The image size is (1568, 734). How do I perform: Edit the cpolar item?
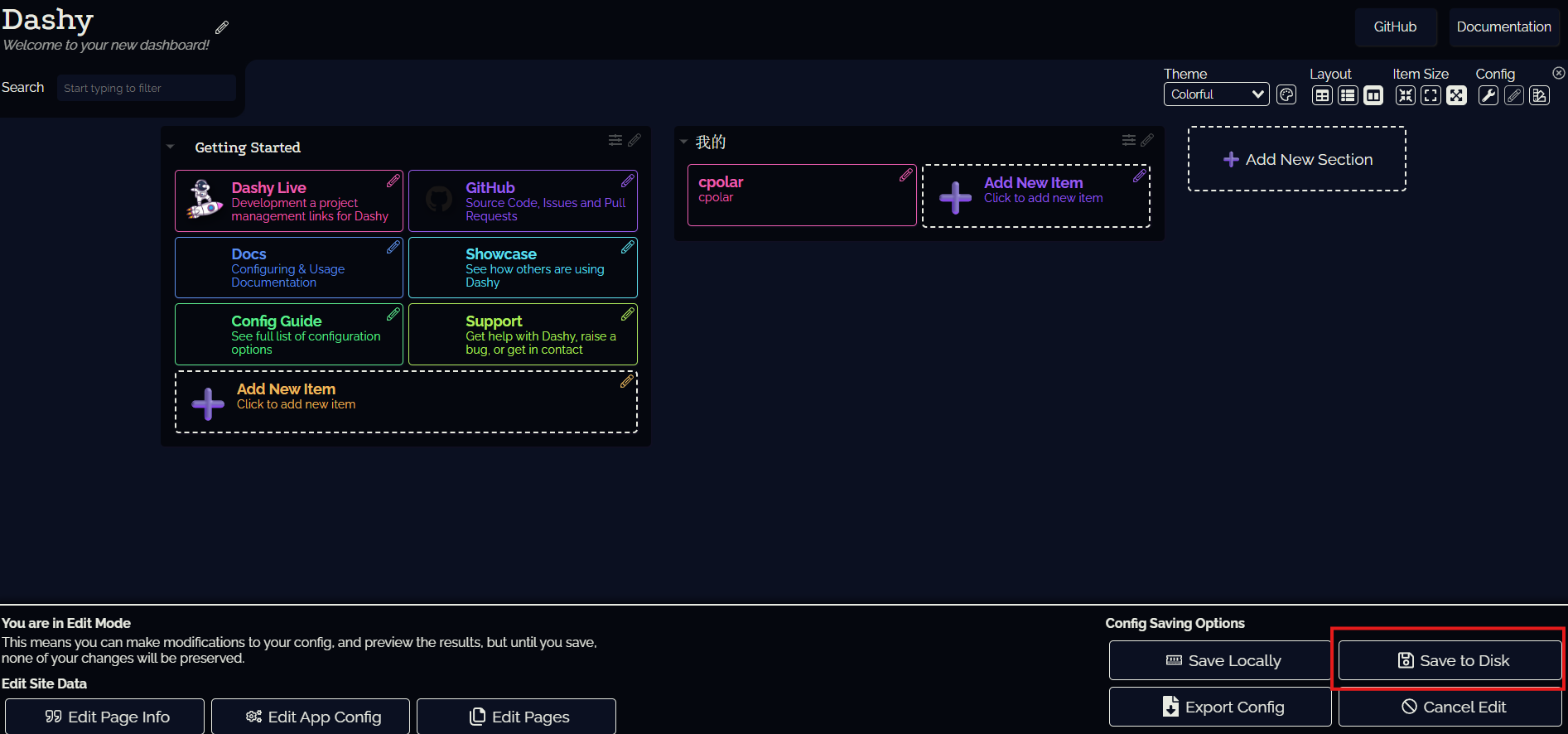(906, 175)
